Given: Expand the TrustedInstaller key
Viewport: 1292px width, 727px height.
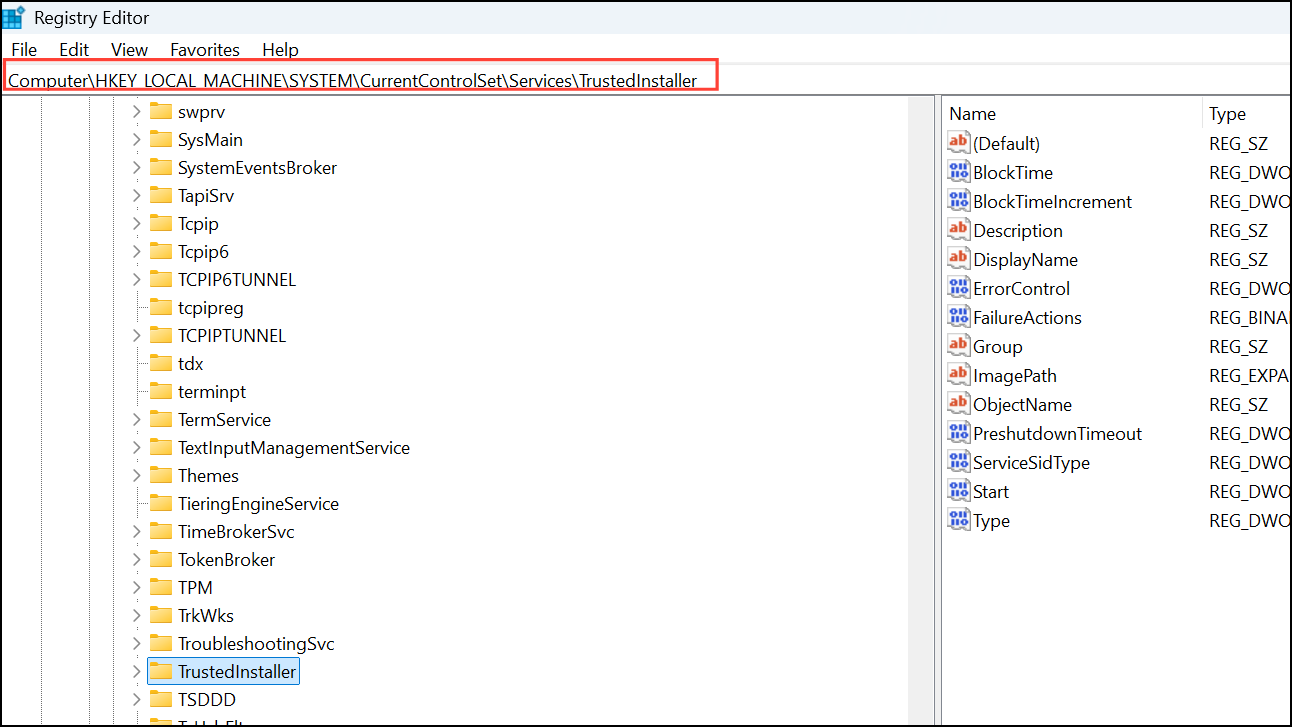Looking at the screenshot, I should pos(137,672).
